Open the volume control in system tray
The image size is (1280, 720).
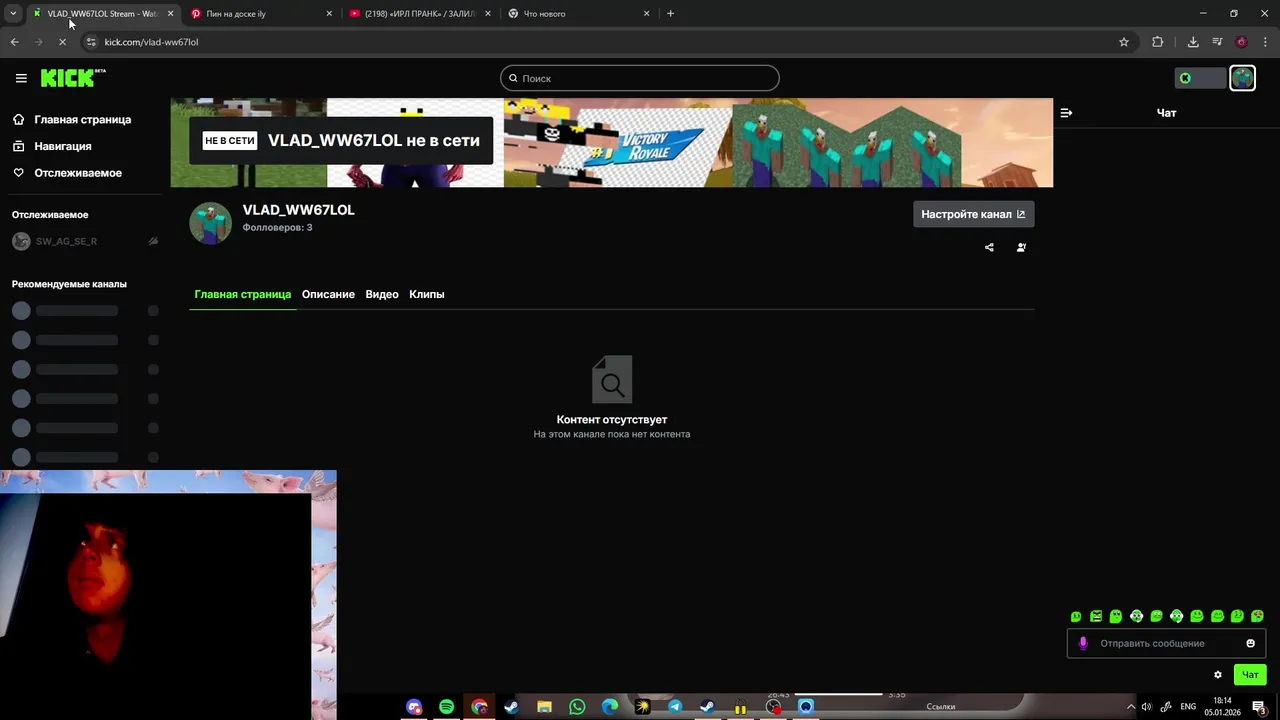(x=1146, y=707)
